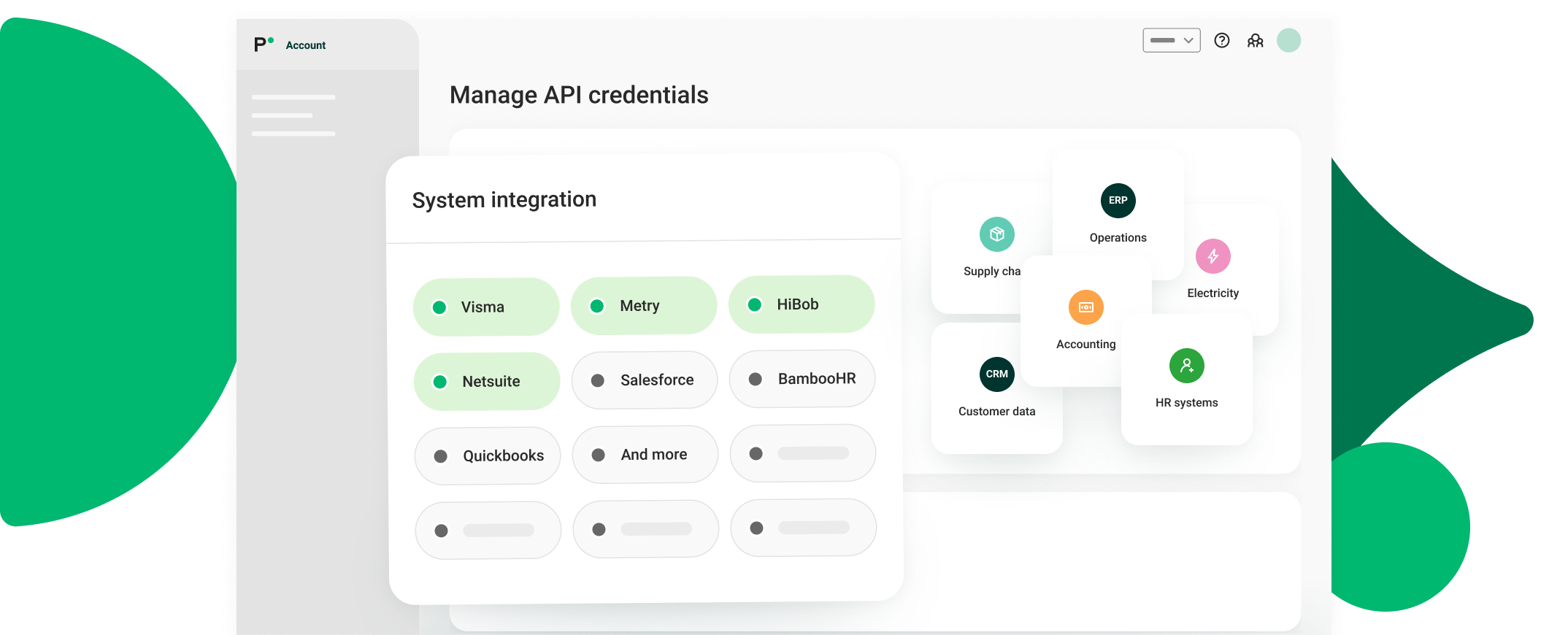1568x635 pixels.
Task: Enable the Quickbooks integration
Action: tap(488, 455)
